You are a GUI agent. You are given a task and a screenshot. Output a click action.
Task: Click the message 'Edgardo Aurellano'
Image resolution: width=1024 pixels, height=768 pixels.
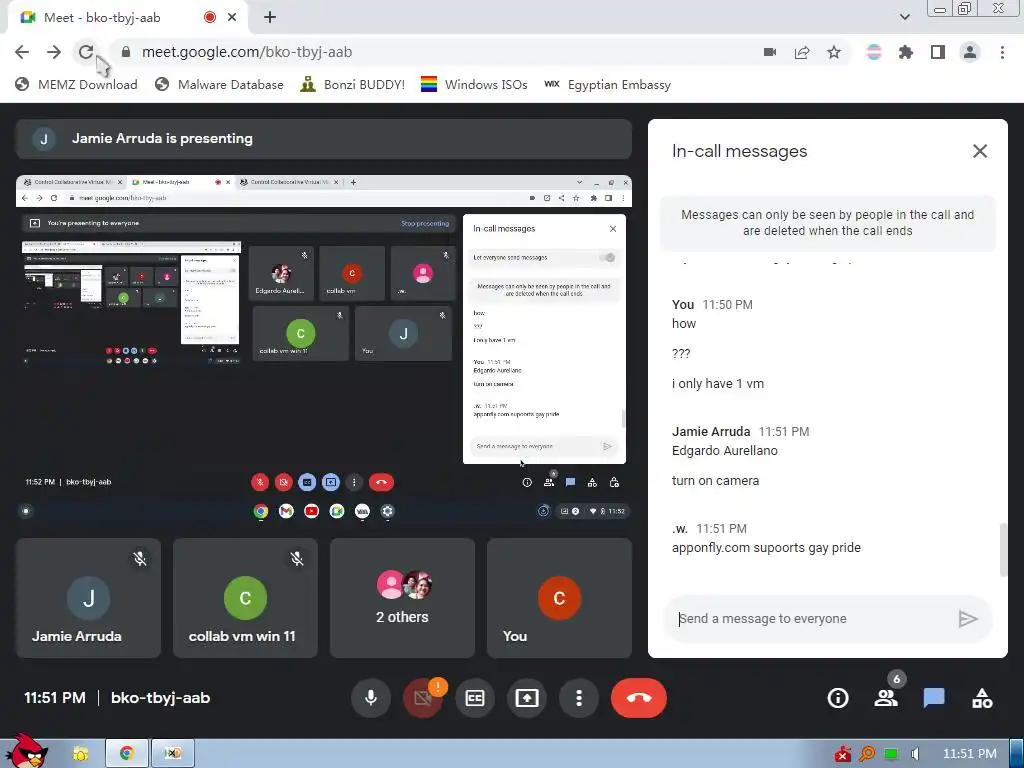tap(724, 451)
